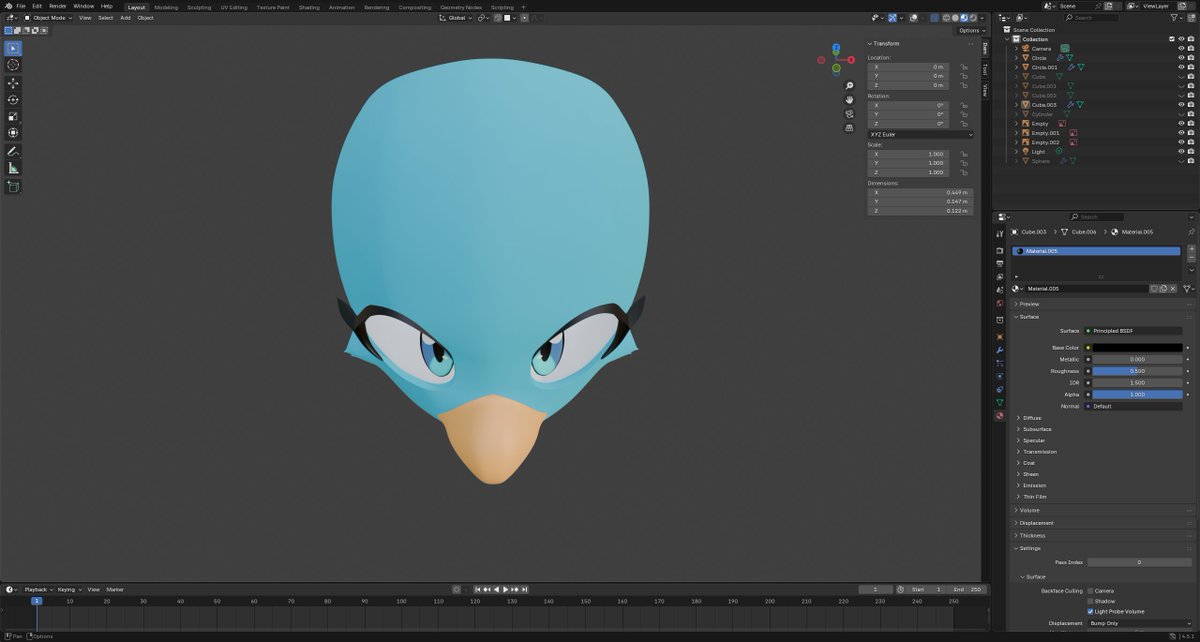Switch perspective/orthographic grid icon

[849, 128]
